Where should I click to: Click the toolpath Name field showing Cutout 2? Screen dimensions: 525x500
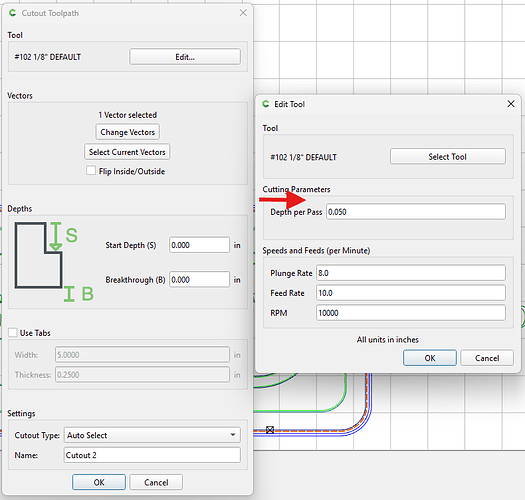[x=152, y=455]
